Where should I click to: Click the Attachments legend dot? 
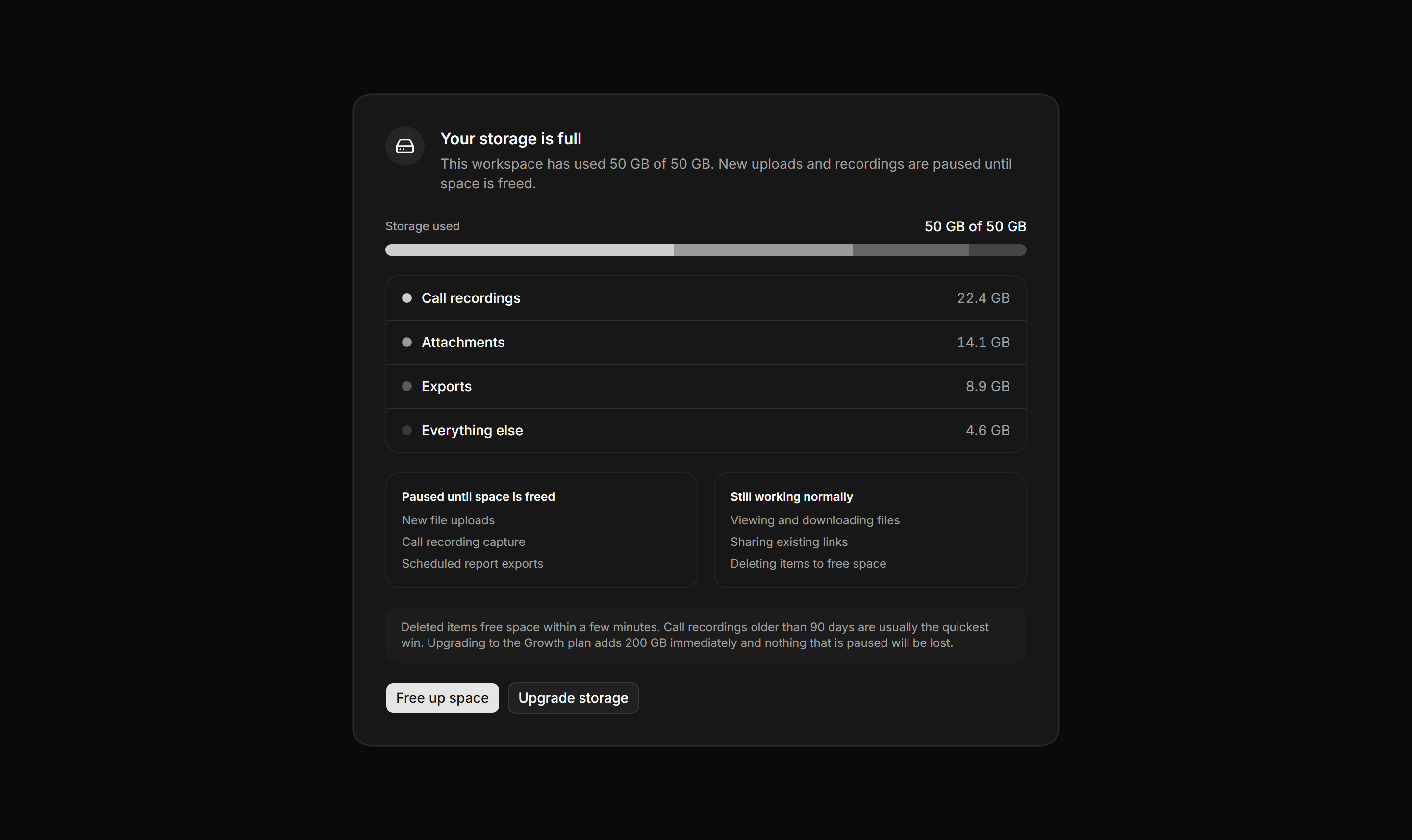tap(406, 342)
